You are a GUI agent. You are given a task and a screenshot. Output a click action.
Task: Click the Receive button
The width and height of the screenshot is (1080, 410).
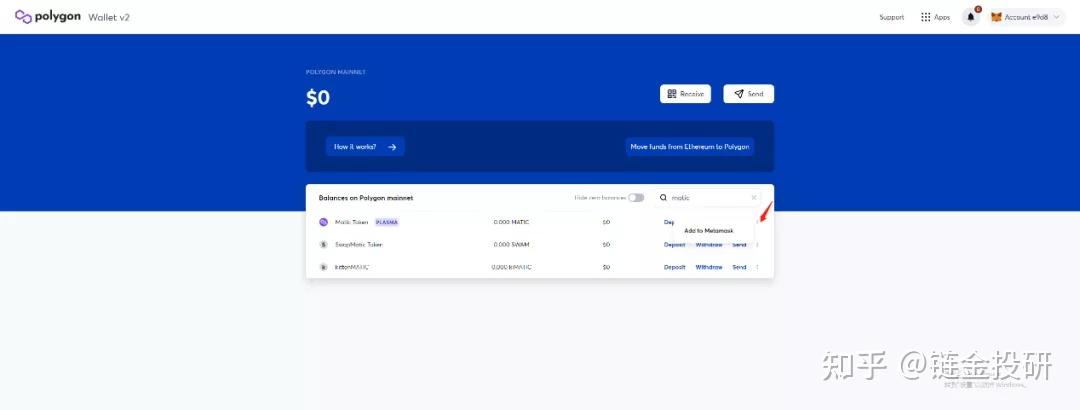click(x=685, y=94)
